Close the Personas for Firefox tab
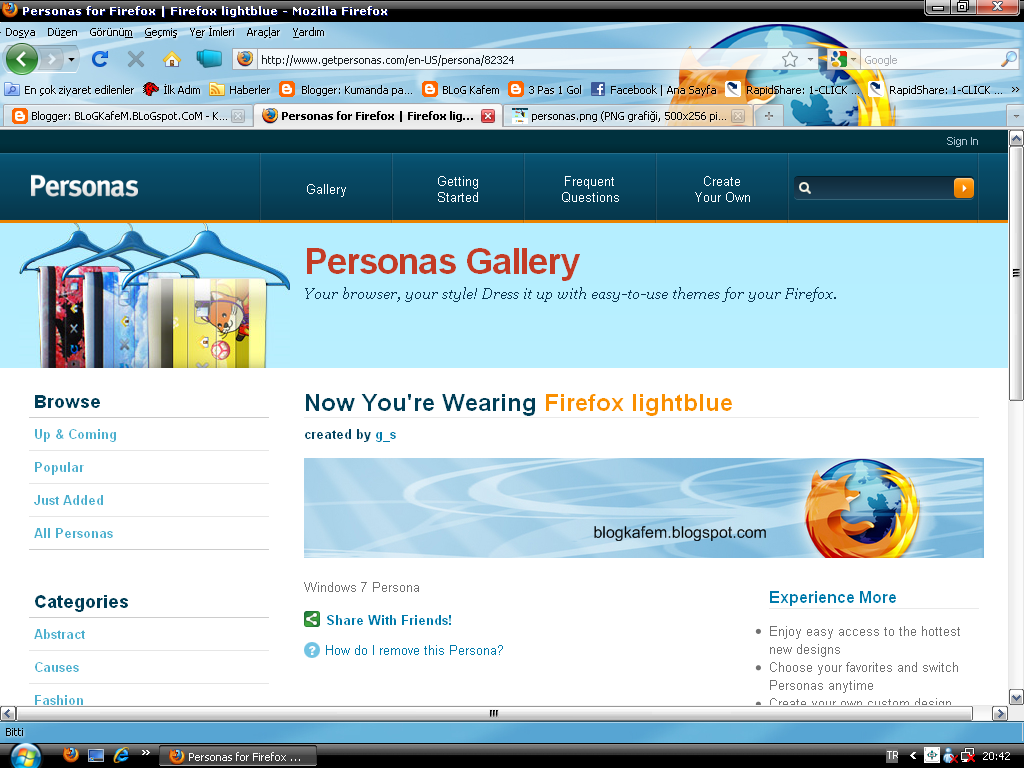 click(x=487, y=116)
